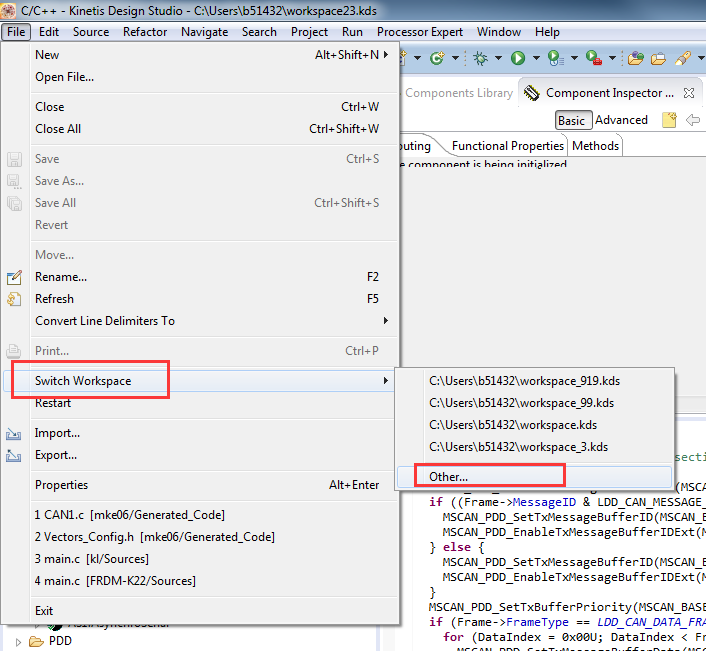The height and width of the screenshot is (651, 706).
Task: Select workspace_3.kds from submenu
Action: (x=534, y=447)
